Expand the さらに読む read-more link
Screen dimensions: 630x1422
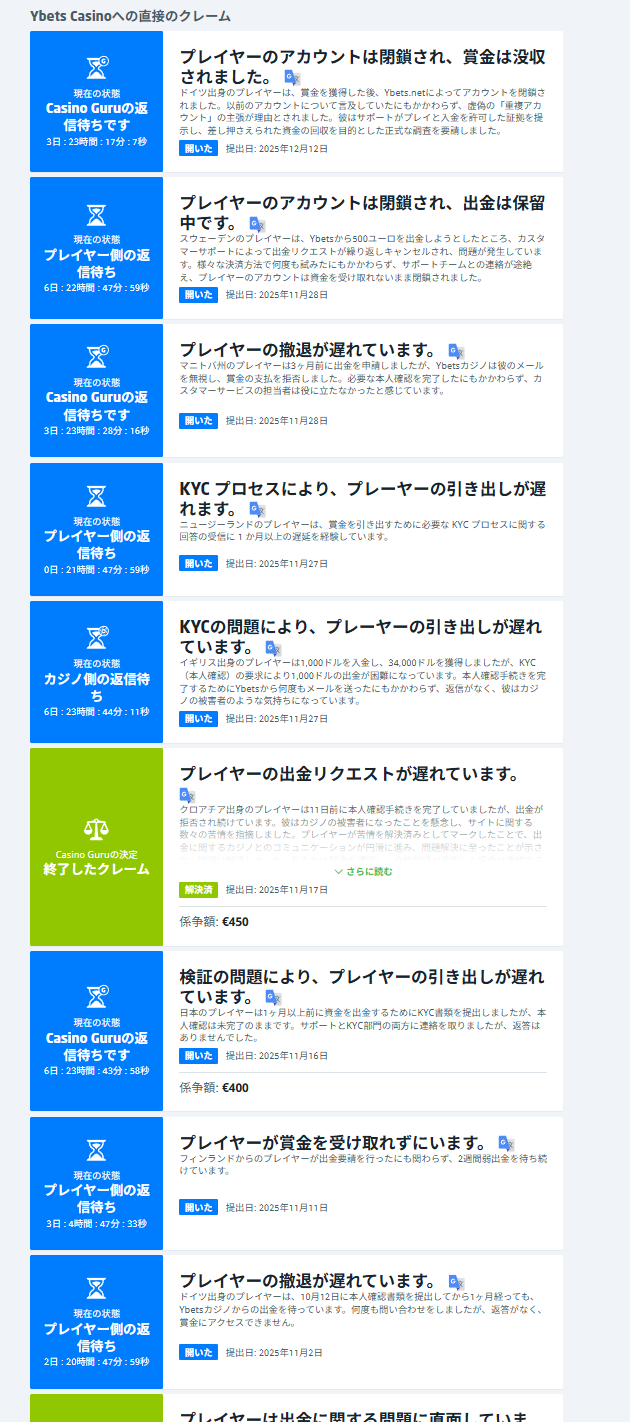click(363, 871)
